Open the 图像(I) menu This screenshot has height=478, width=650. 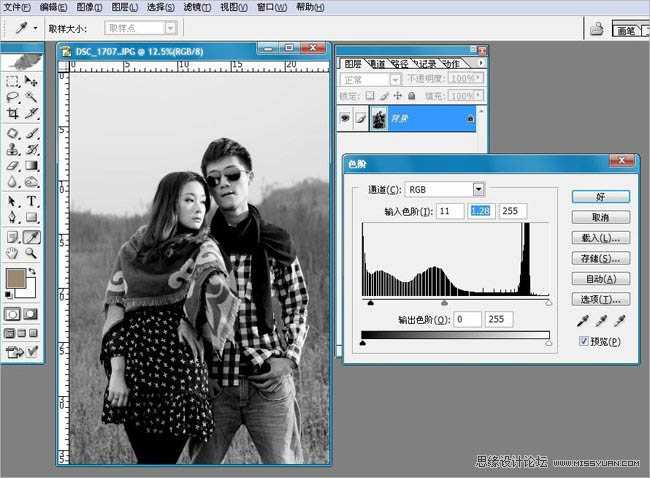pos(90,7)
